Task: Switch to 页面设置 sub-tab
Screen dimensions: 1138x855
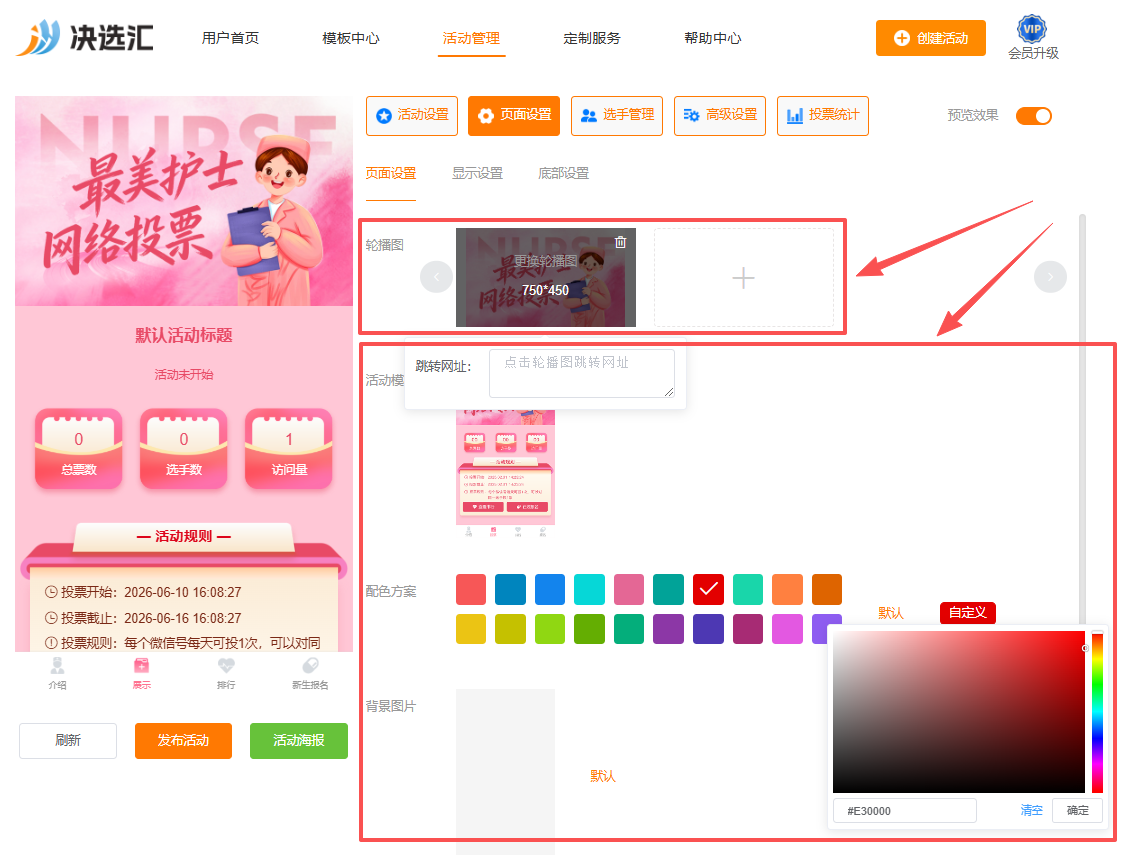Action: click(x=390, y=173)
